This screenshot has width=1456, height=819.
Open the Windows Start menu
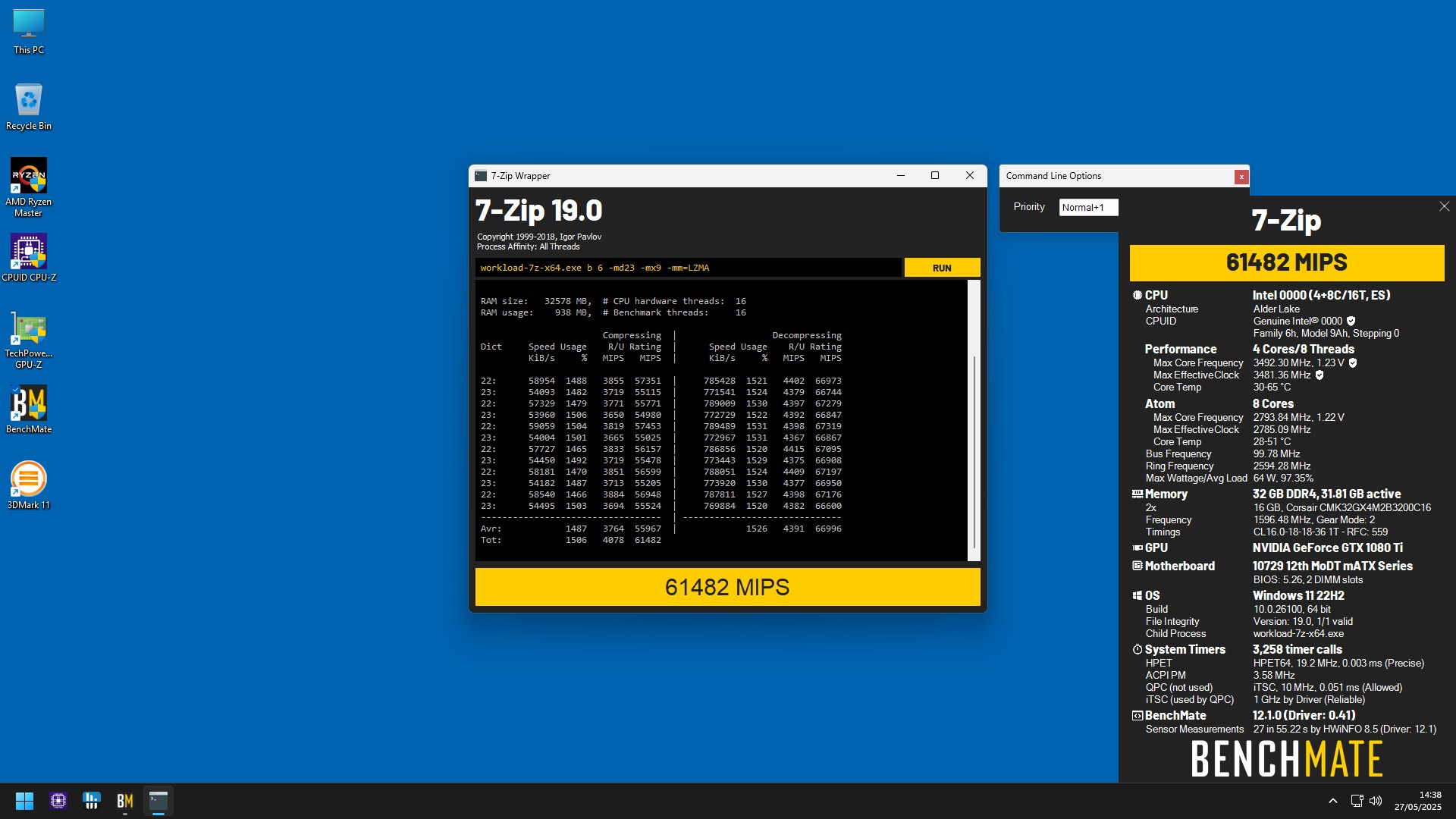24,801
